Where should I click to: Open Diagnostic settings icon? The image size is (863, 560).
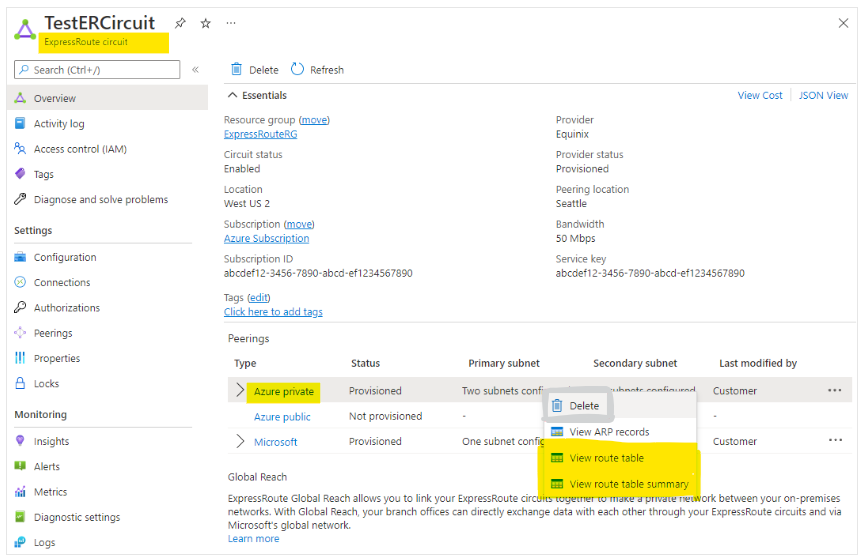tap(20, 516)
